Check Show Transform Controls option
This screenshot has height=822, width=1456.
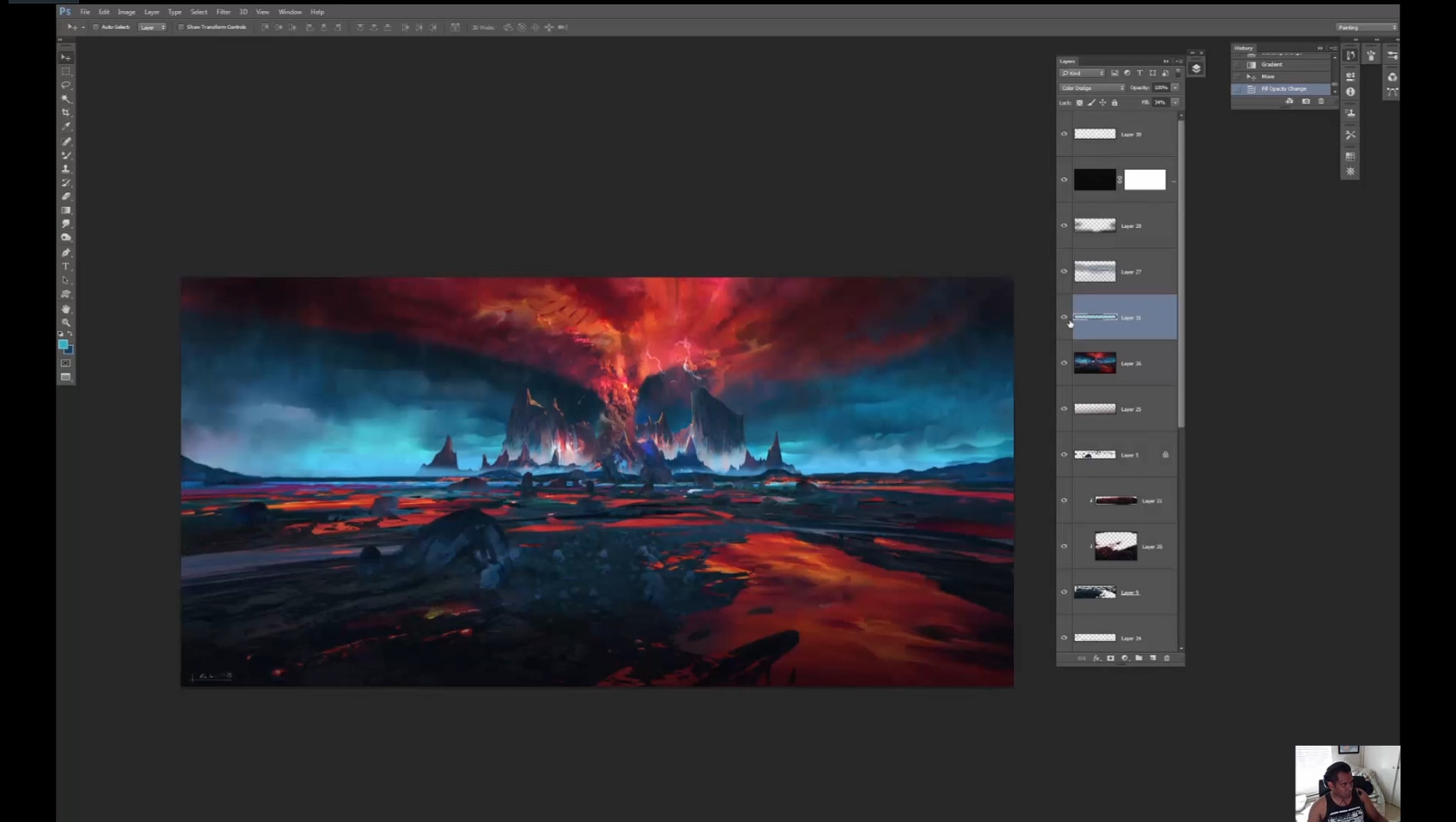[181, 27]
